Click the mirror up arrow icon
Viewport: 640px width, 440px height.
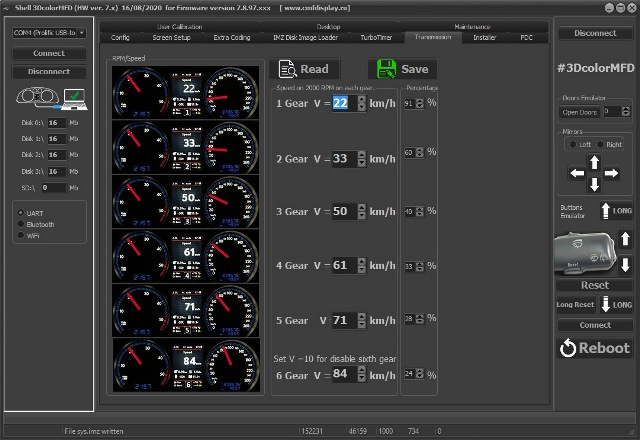pos(595,162)
